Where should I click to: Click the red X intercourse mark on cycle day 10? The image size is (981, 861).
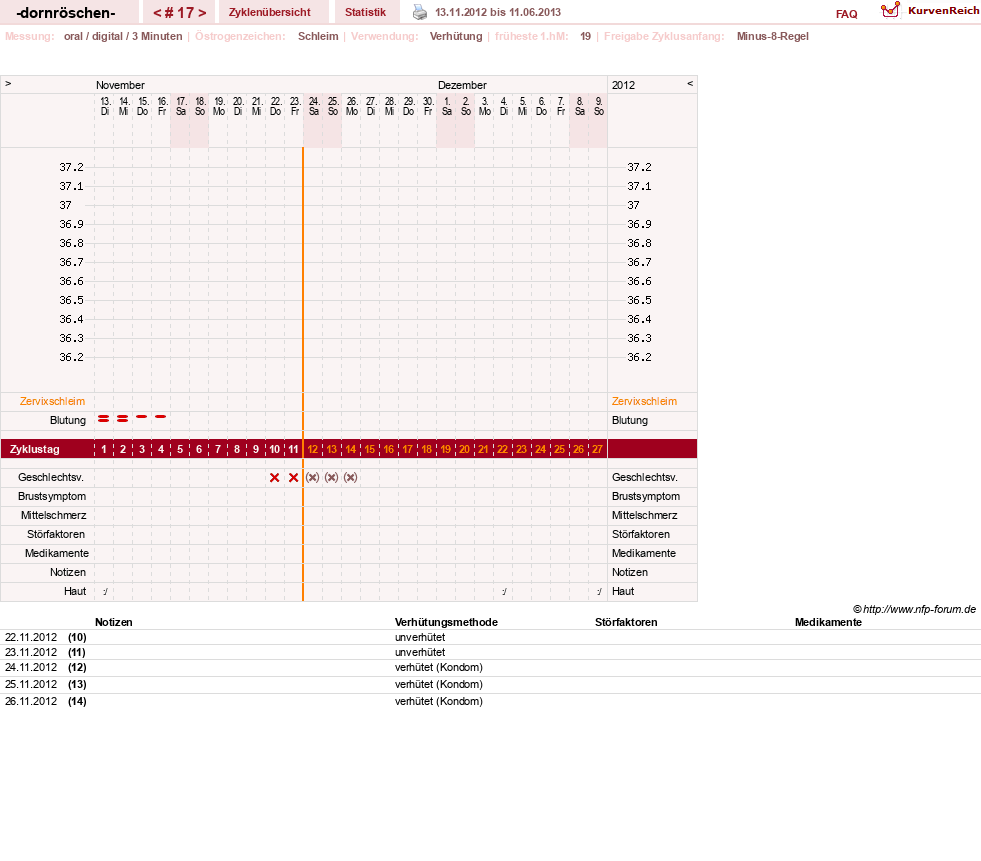pos(274,477)
